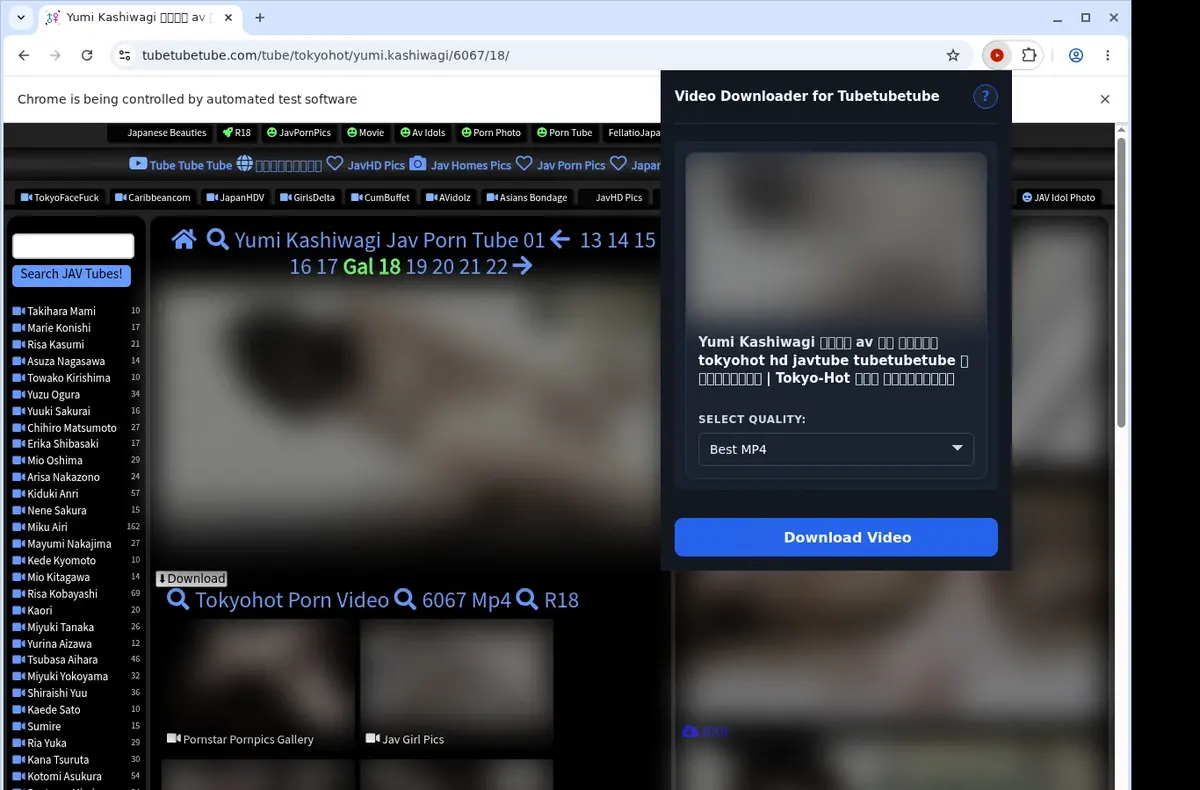Click the camera icon beside Marie Konishi
This screenshot has width=1200, height=790.
[18, 328]
